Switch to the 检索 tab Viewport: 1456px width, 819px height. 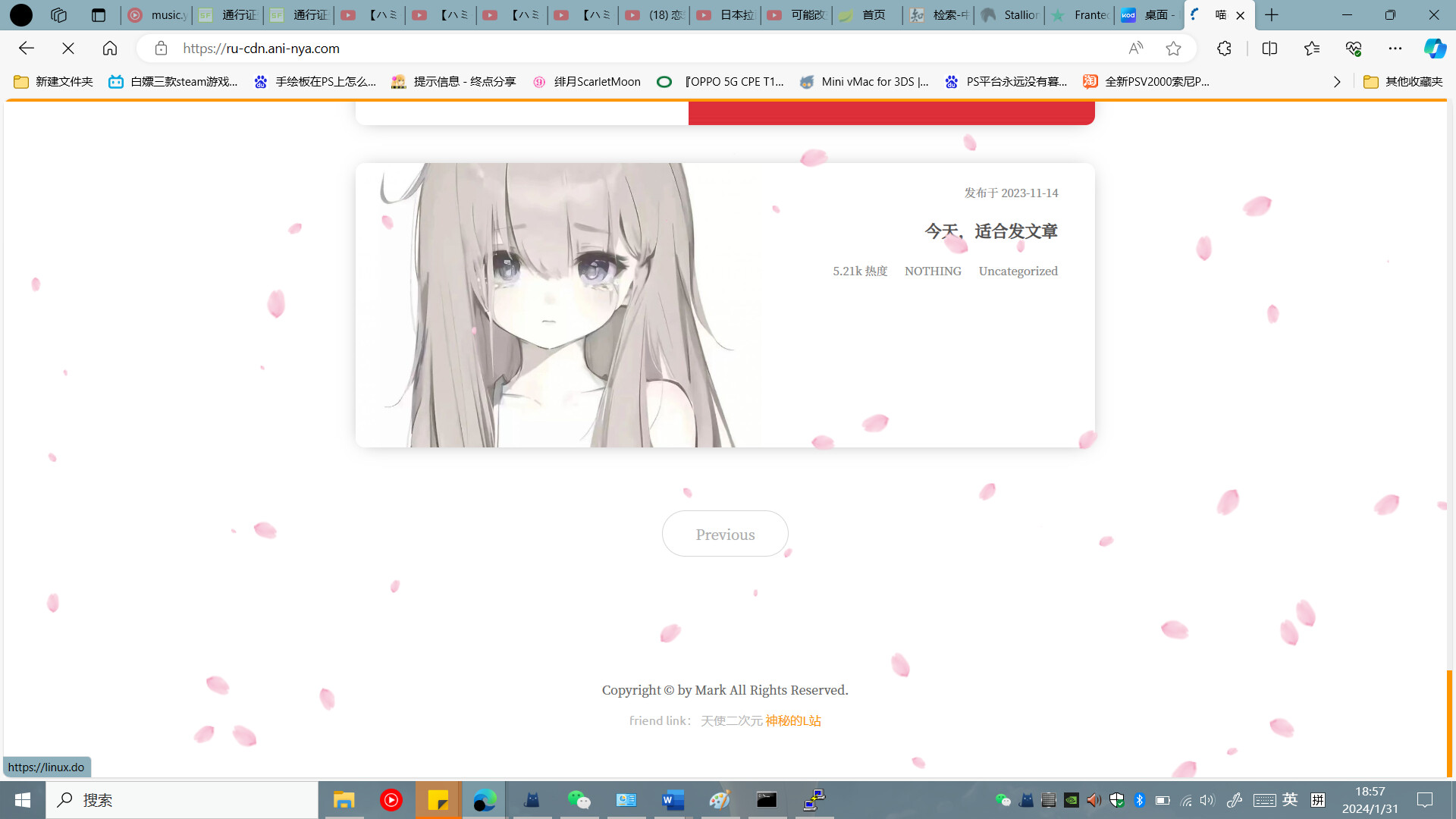click(x=939, y=15)
